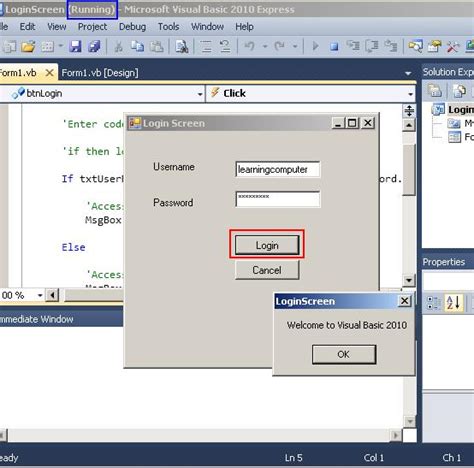This screenshot has height=468, width=474.
Task: Click the Immediate Window scroll-down arrow
Action: tap(410, 422)
